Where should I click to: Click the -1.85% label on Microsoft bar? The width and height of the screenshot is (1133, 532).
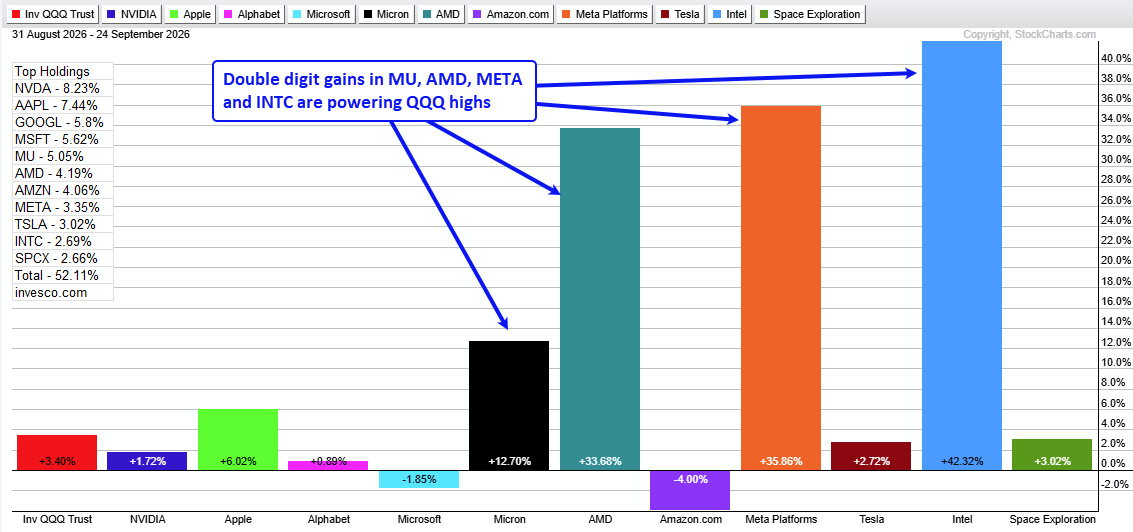click(418, 479)
